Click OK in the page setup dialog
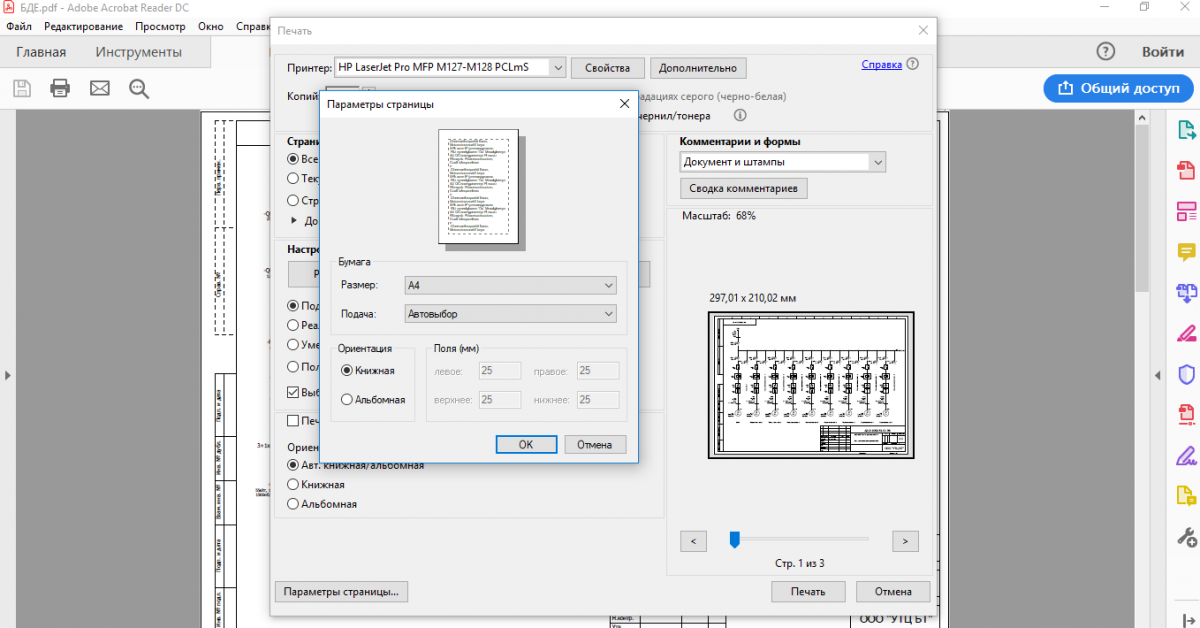The width and height of the screenshot is (1200, 628). point(525,445)
